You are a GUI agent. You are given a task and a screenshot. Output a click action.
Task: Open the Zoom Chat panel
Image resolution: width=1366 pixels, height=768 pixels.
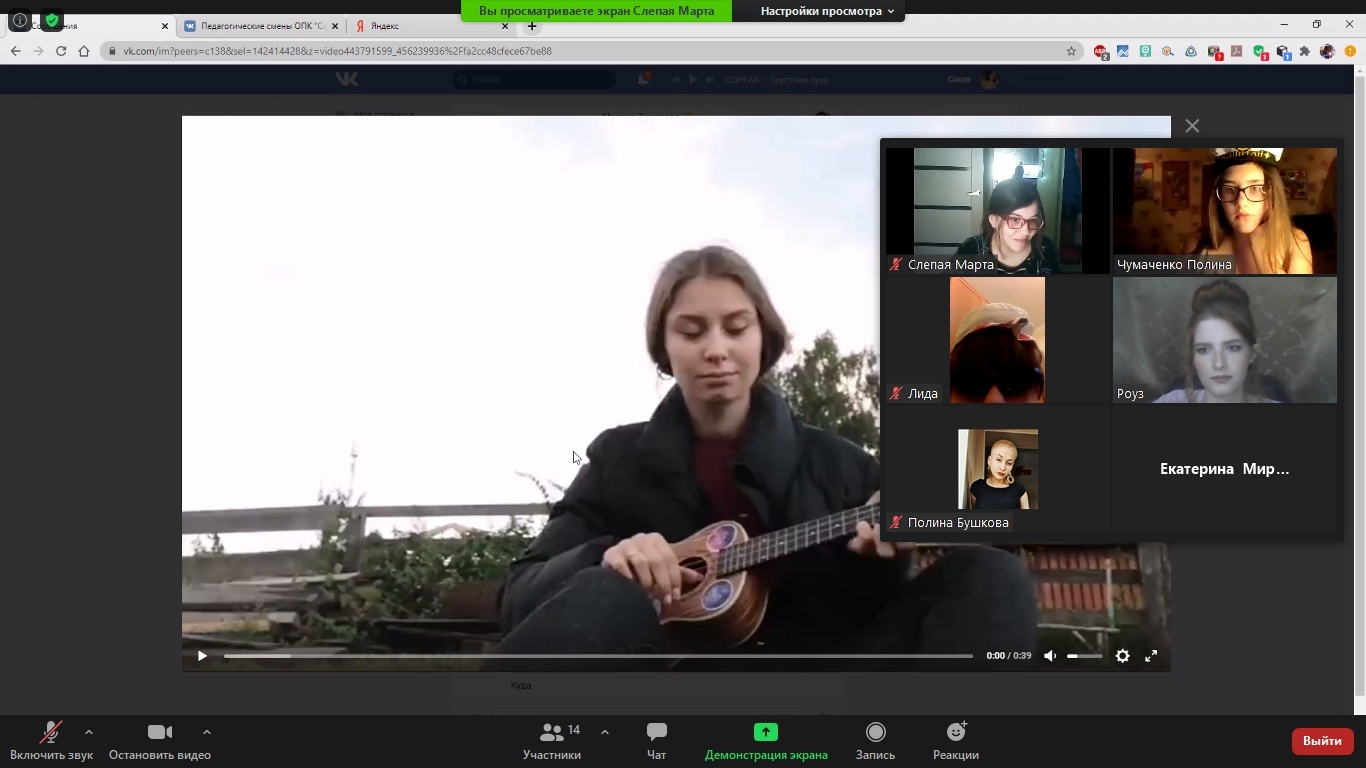pyautogui.click(x=656, y=741)
